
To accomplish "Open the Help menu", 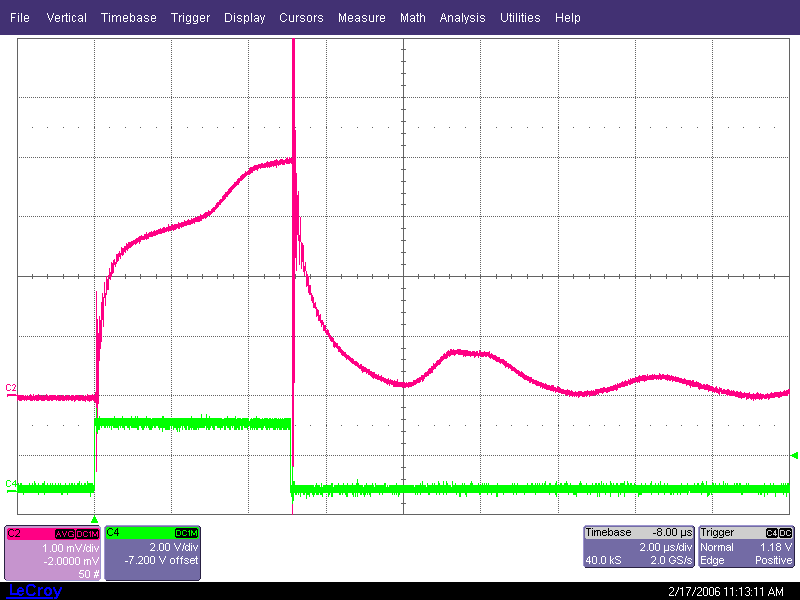I will coord(568,18).
